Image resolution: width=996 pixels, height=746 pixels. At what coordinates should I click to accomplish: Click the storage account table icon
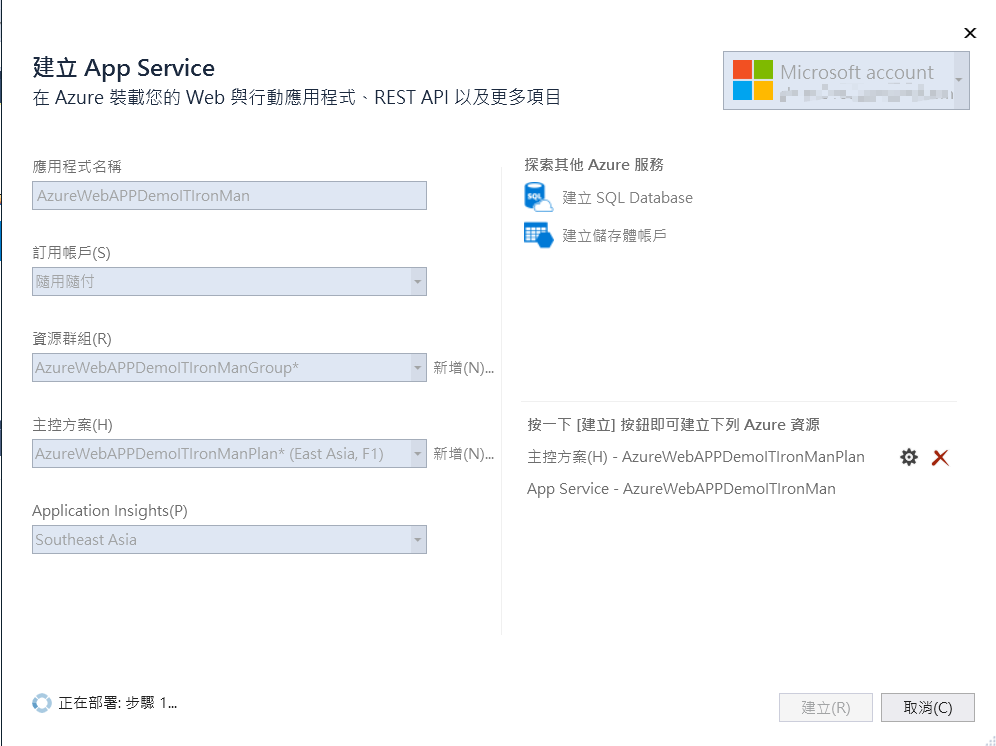(538, 234)
